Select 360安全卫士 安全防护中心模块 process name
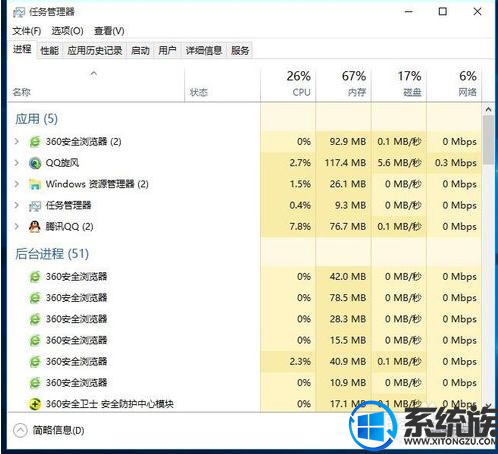This screenshot has height=454, width=498. point(110,404)
